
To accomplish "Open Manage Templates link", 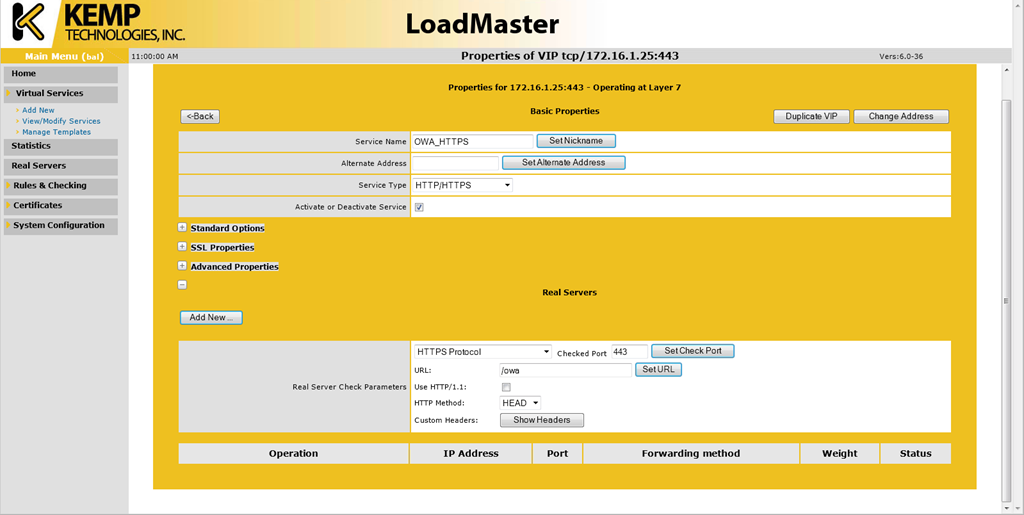I will tap(57, 132).
